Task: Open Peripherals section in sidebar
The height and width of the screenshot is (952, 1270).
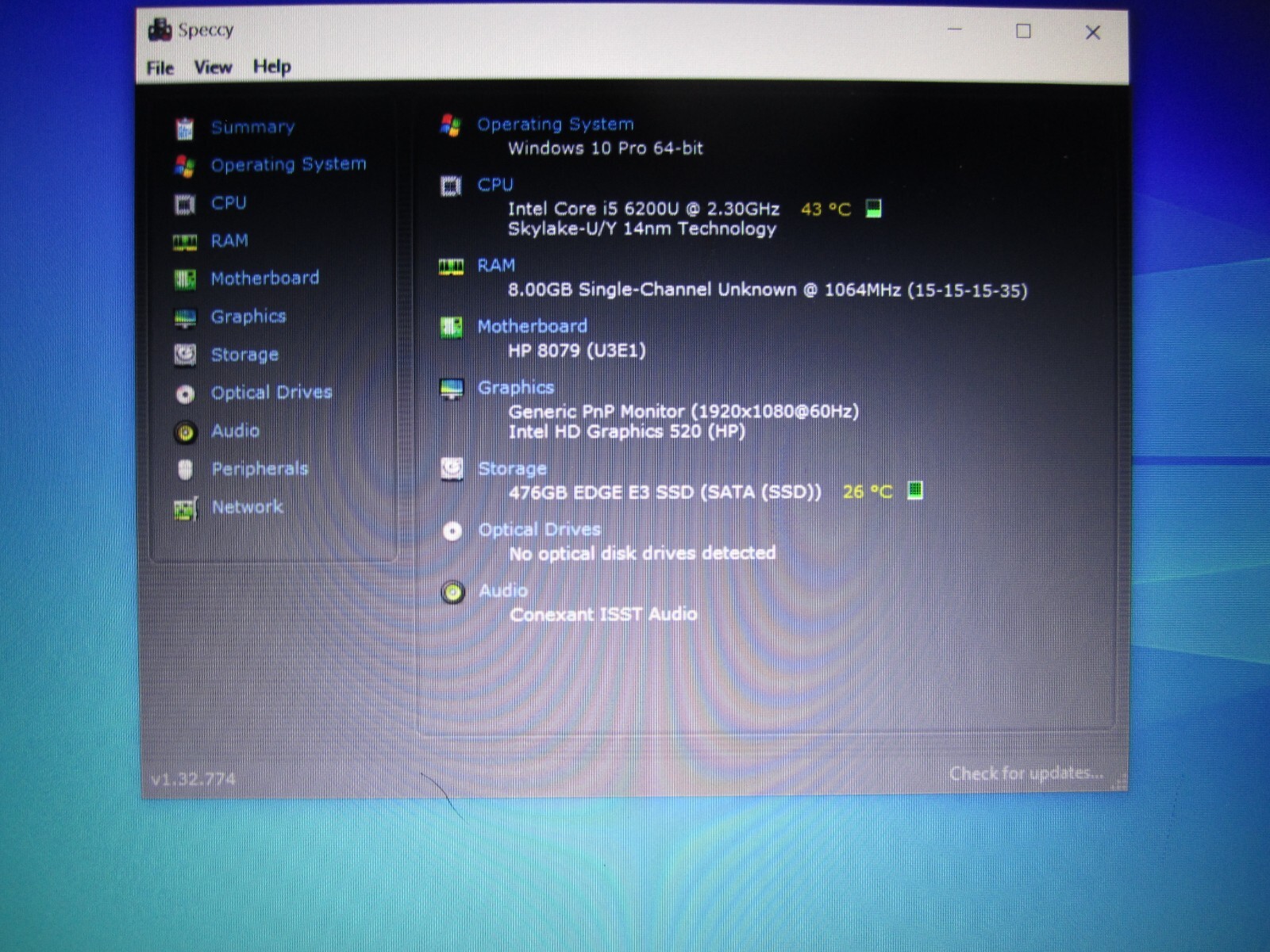Action: tap(260, 469)
